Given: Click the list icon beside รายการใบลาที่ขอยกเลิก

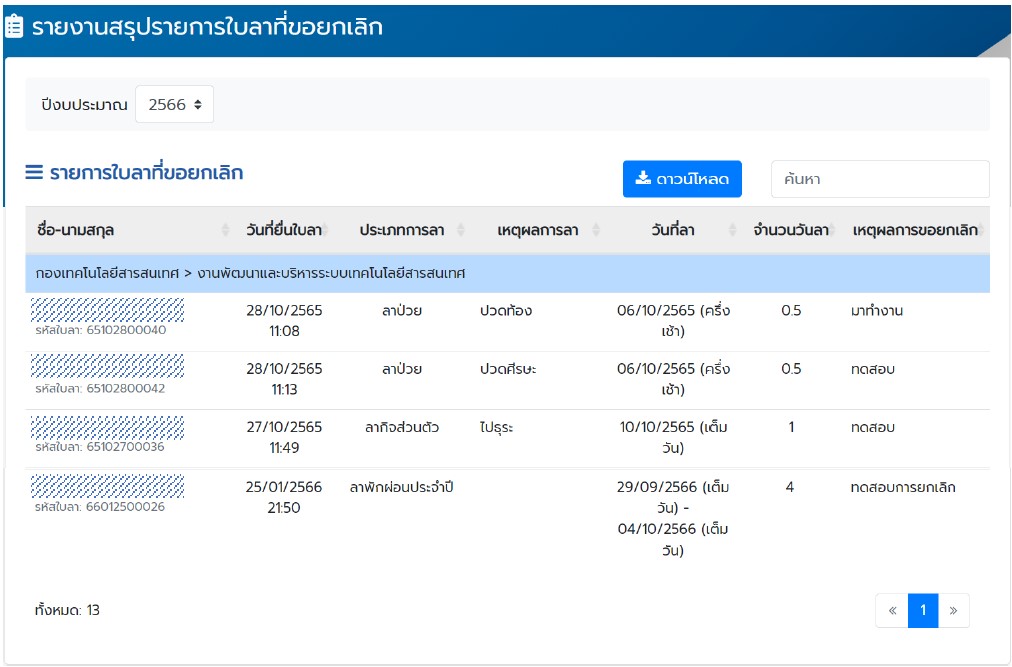Looking at the screenshot, I should click(x=34, y=172).
